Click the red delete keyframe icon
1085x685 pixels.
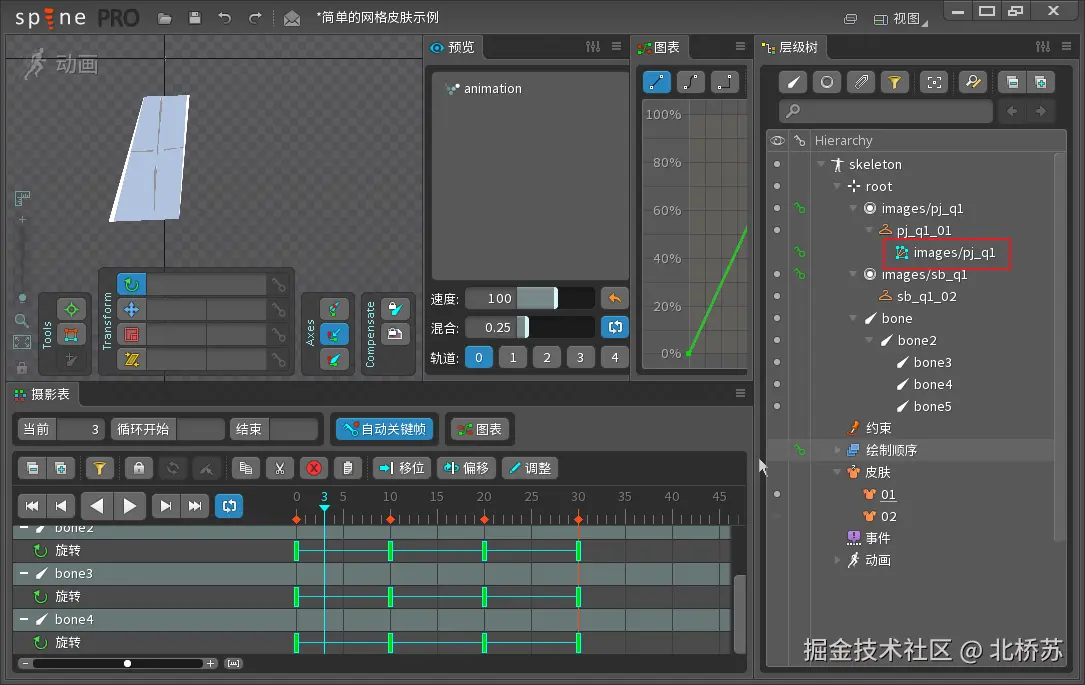[x=314, y=468]
